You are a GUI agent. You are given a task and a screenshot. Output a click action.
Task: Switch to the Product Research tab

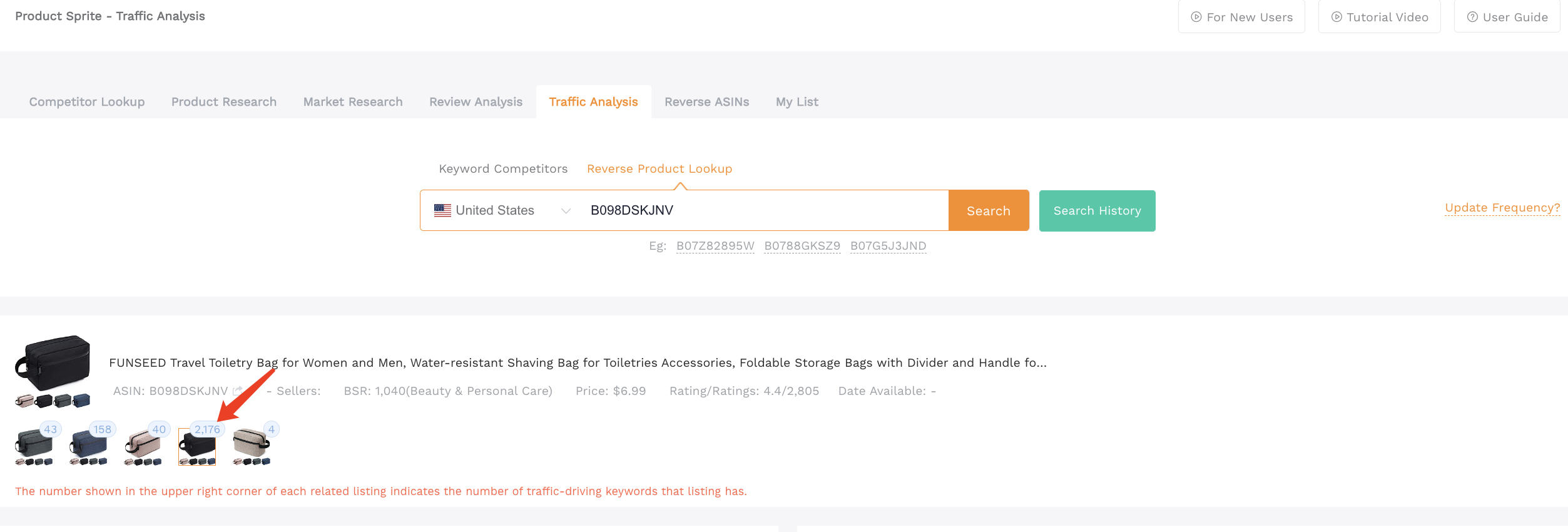[224, 101]
